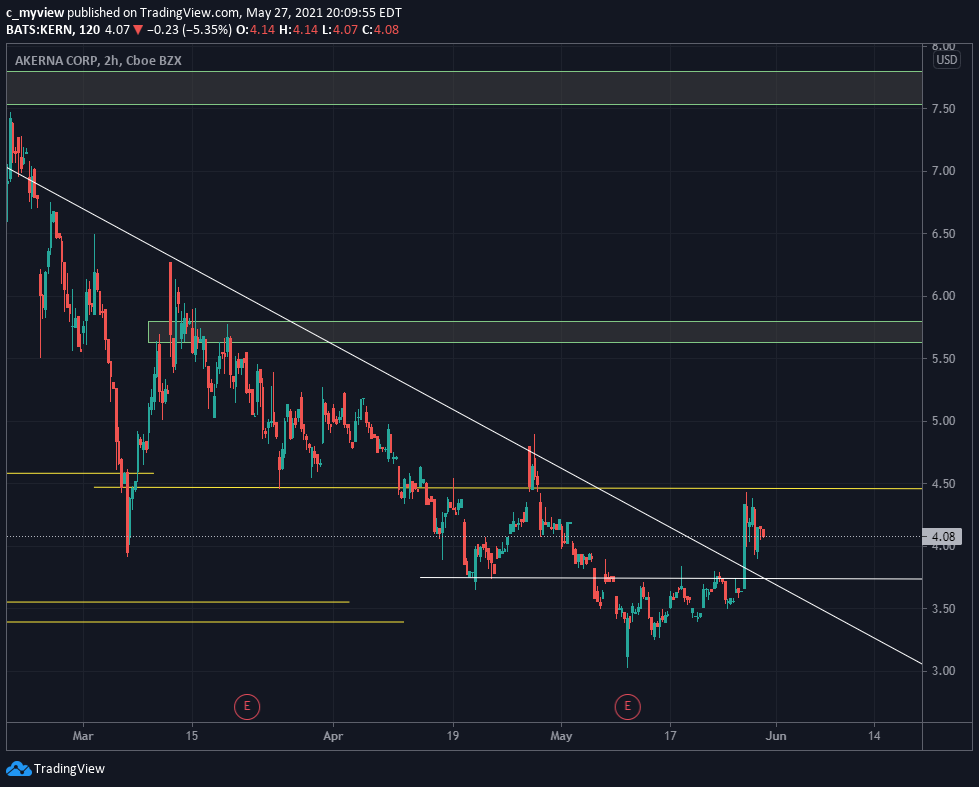Click the TradingView cloud logo icon
979x787 pixels.
[18, 768]
